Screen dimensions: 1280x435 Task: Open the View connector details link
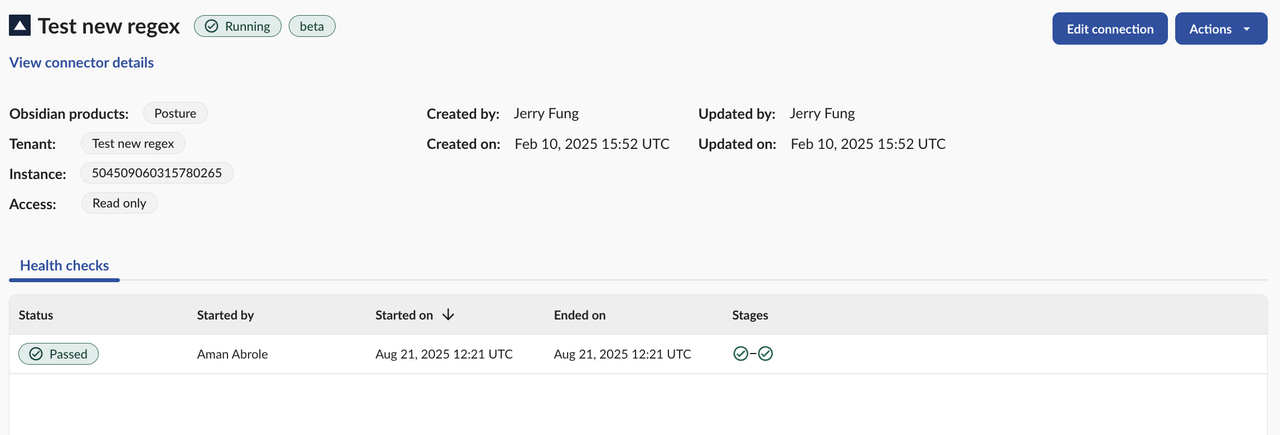(82, 63)
